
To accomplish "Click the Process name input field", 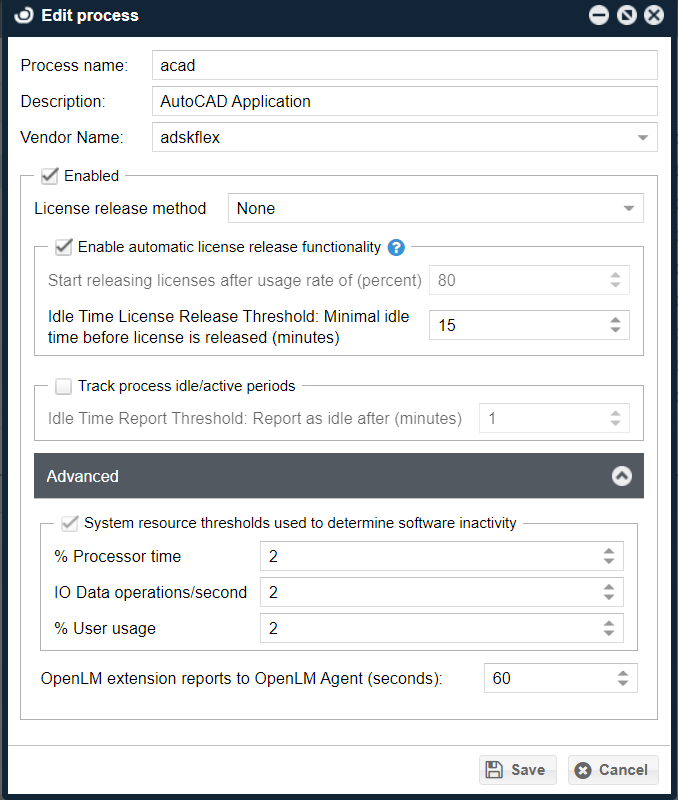I will click(x=404, y=66).
